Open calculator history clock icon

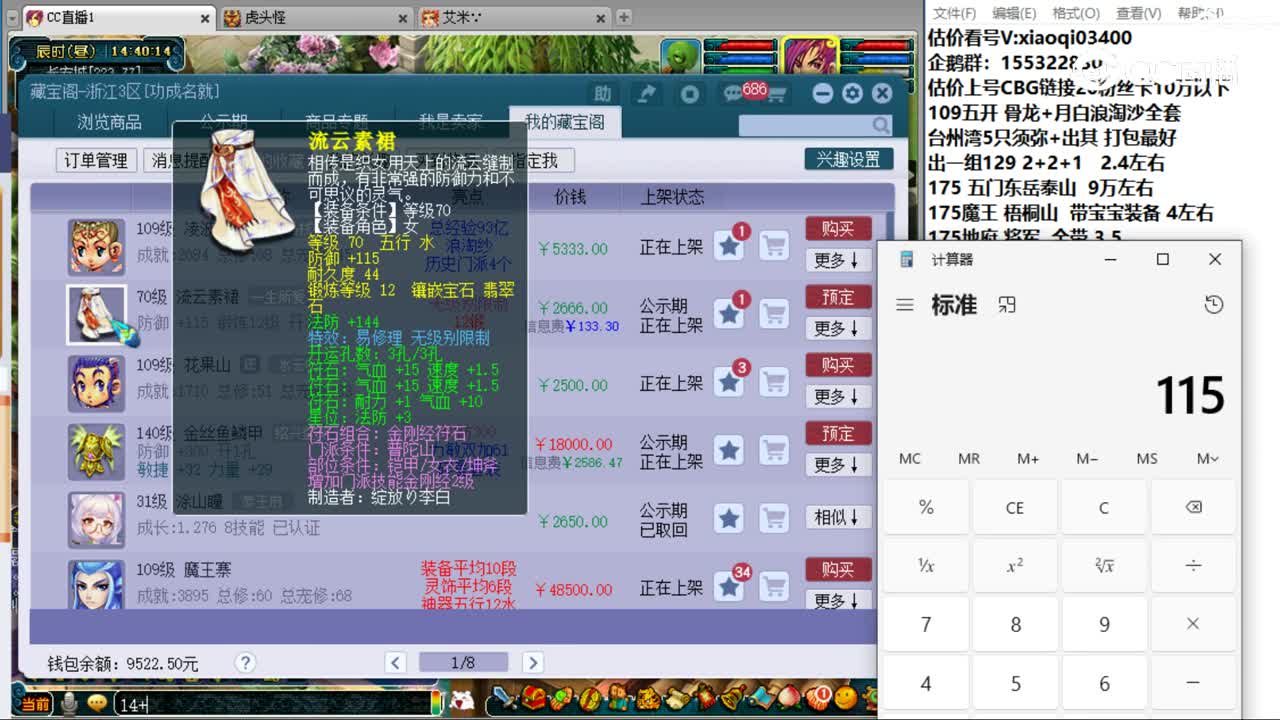click(1213, 305)
